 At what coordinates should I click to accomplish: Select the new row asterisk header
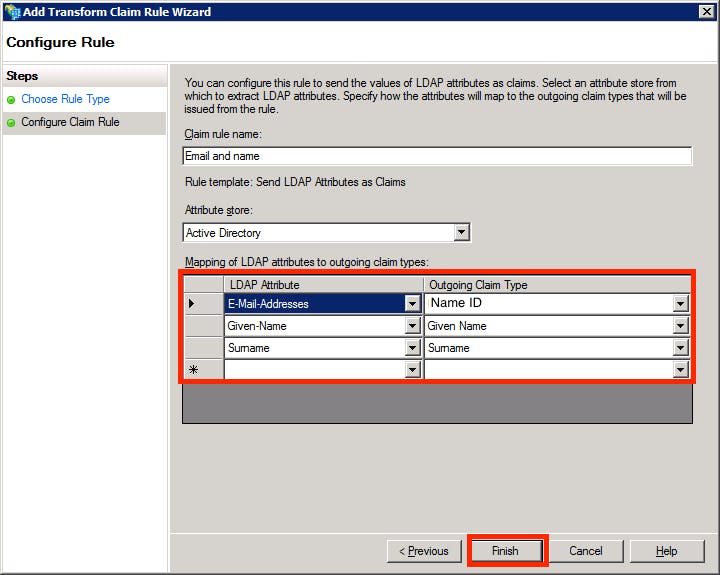coord(193,369)
